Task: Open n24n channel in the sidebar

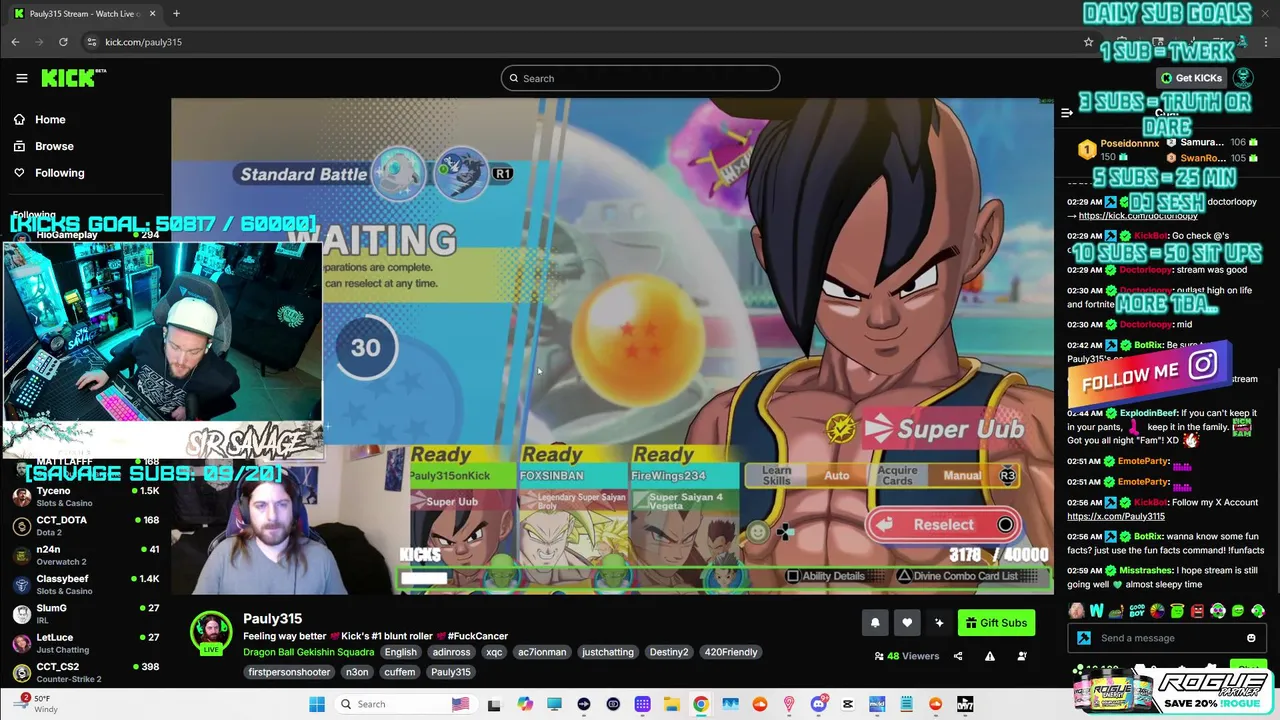Action: (85, 555)
